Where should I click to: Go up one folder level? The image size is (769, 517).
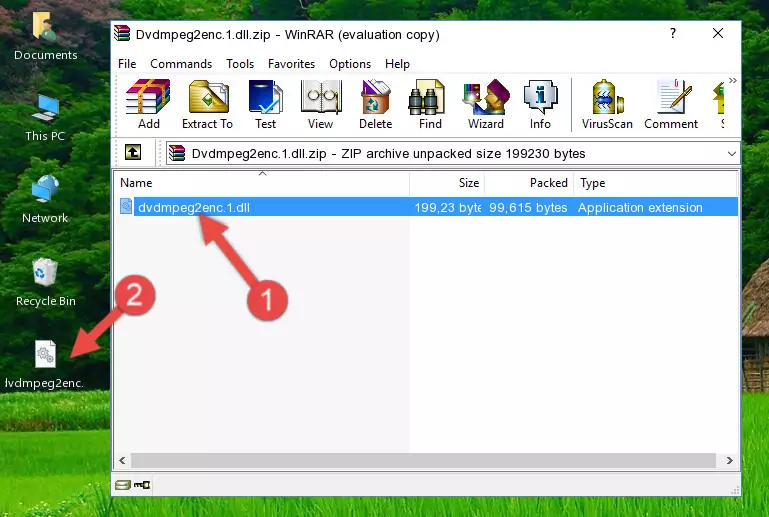(x=133, y=153)
